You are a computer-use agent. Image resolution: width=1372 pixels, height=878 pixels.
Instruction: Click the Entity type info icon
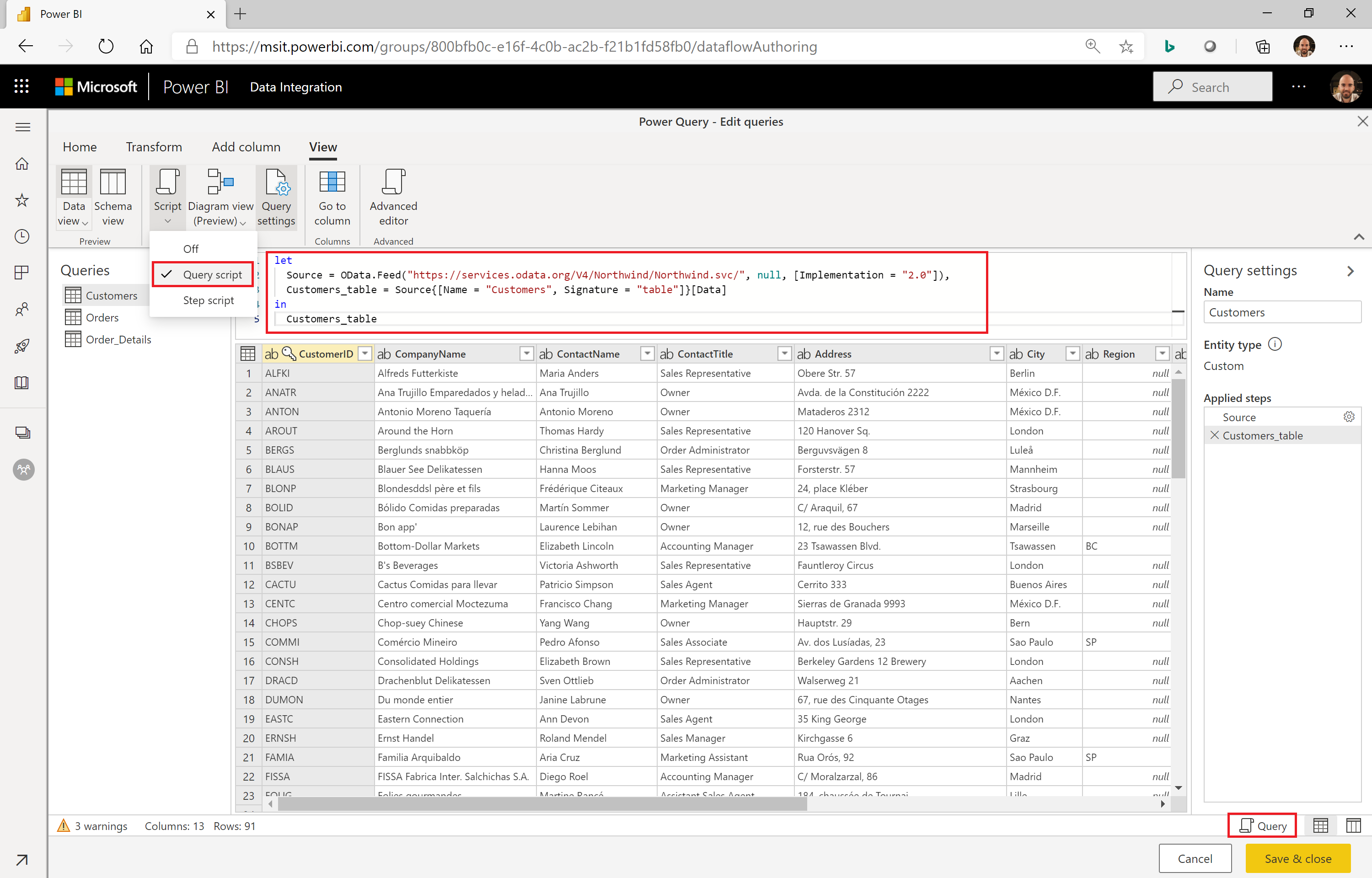1275,344
